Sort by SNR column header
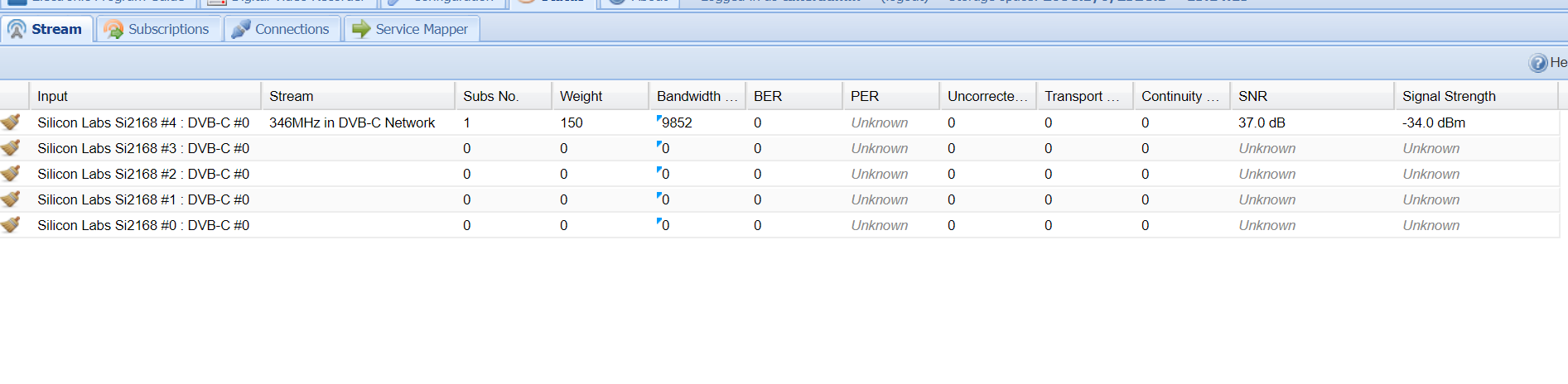Screen dimensions: 1568x384 [x=1313, y=96]
